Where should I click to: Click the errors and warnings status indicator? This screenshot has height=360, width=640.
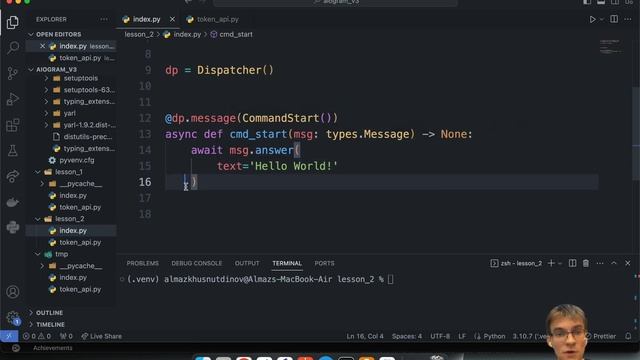37,336
